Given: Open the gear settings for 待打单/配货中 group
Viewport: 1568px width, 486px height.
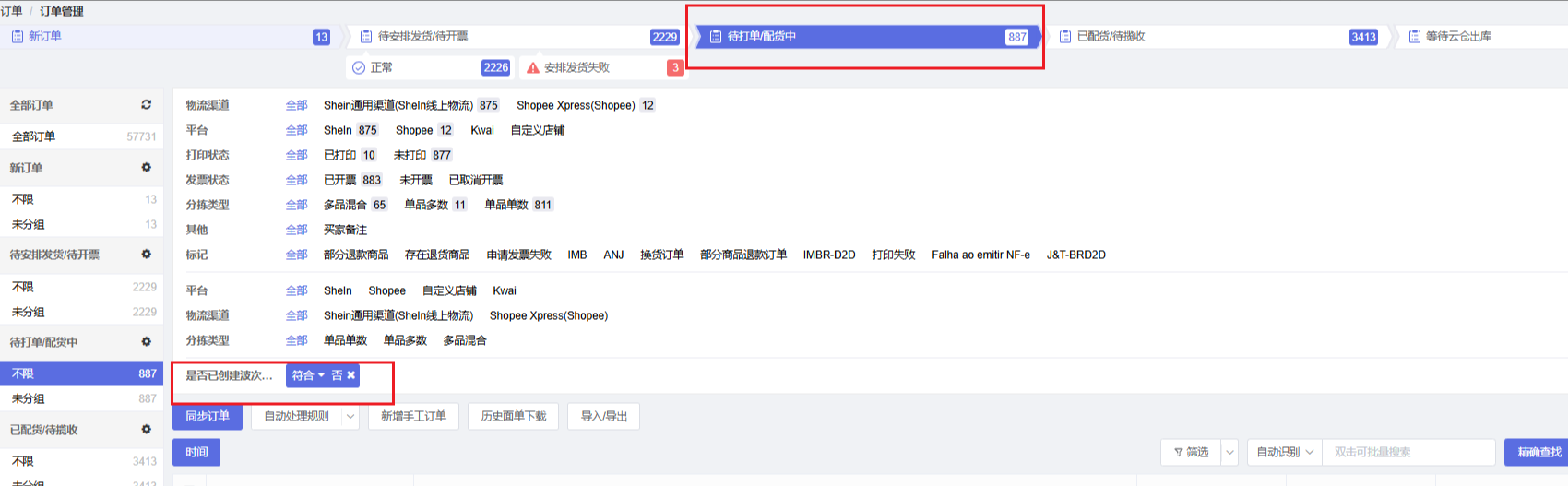Looking at the screenshot, I should tap(146, 342).
